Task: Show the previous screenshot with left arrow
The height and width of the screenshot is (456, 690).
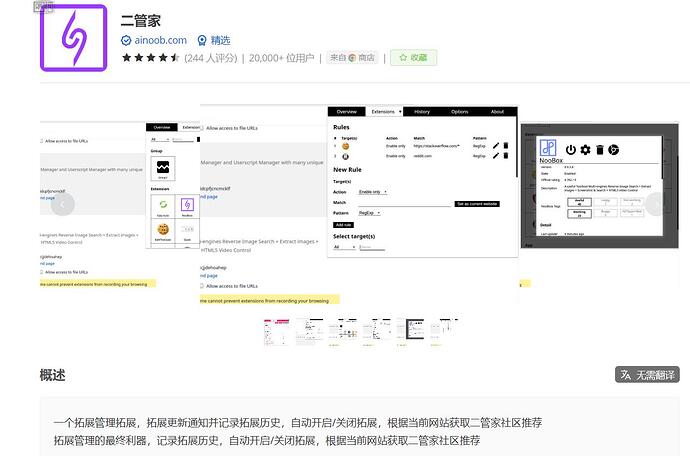Action: (x=62, y=203)
